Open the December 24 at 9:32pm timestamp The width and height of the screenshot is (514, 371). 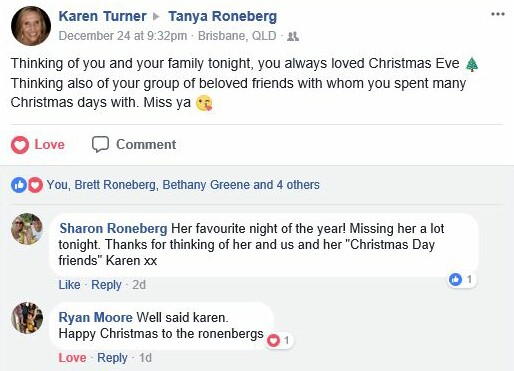tap(123, 36)
